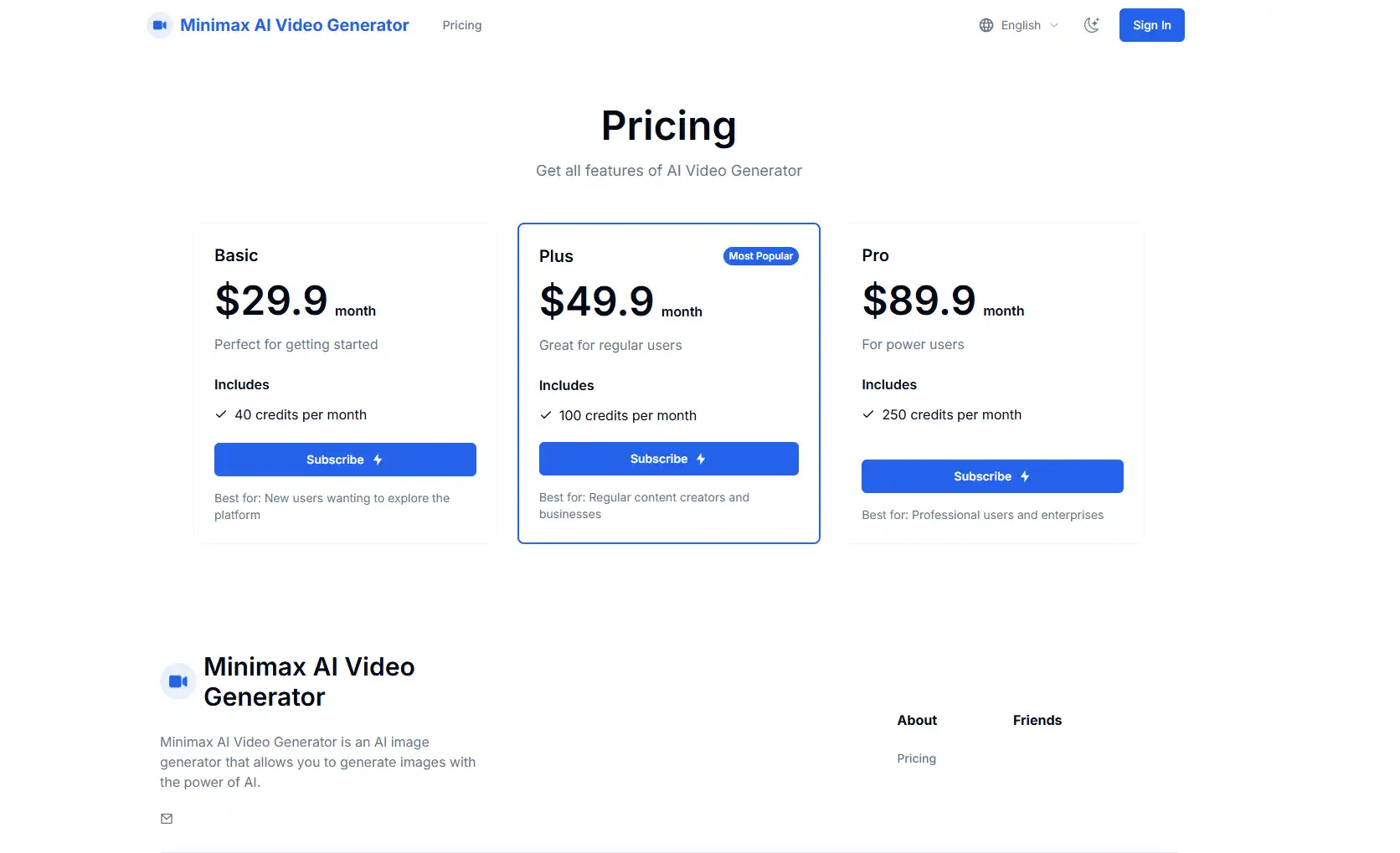The width and height of the screenshot is (1400, 853).
Task: Click 'Best for: Professional users and enterprises'
Action: 982,515
